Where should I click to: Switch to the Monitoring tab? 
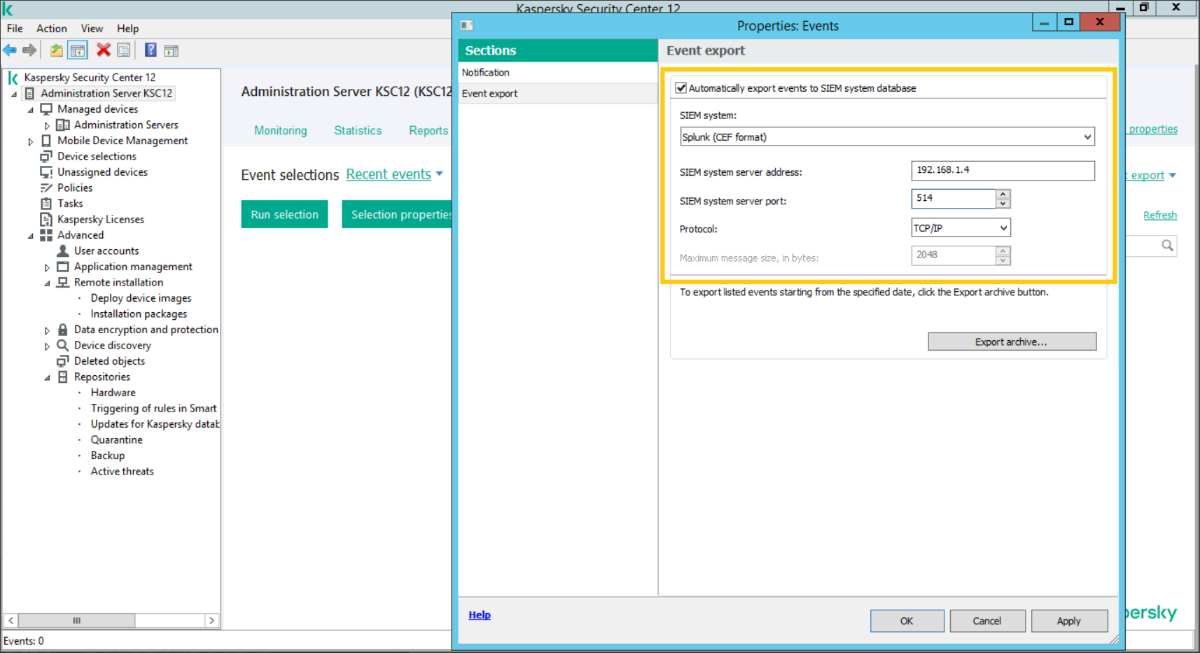point(281,130)
